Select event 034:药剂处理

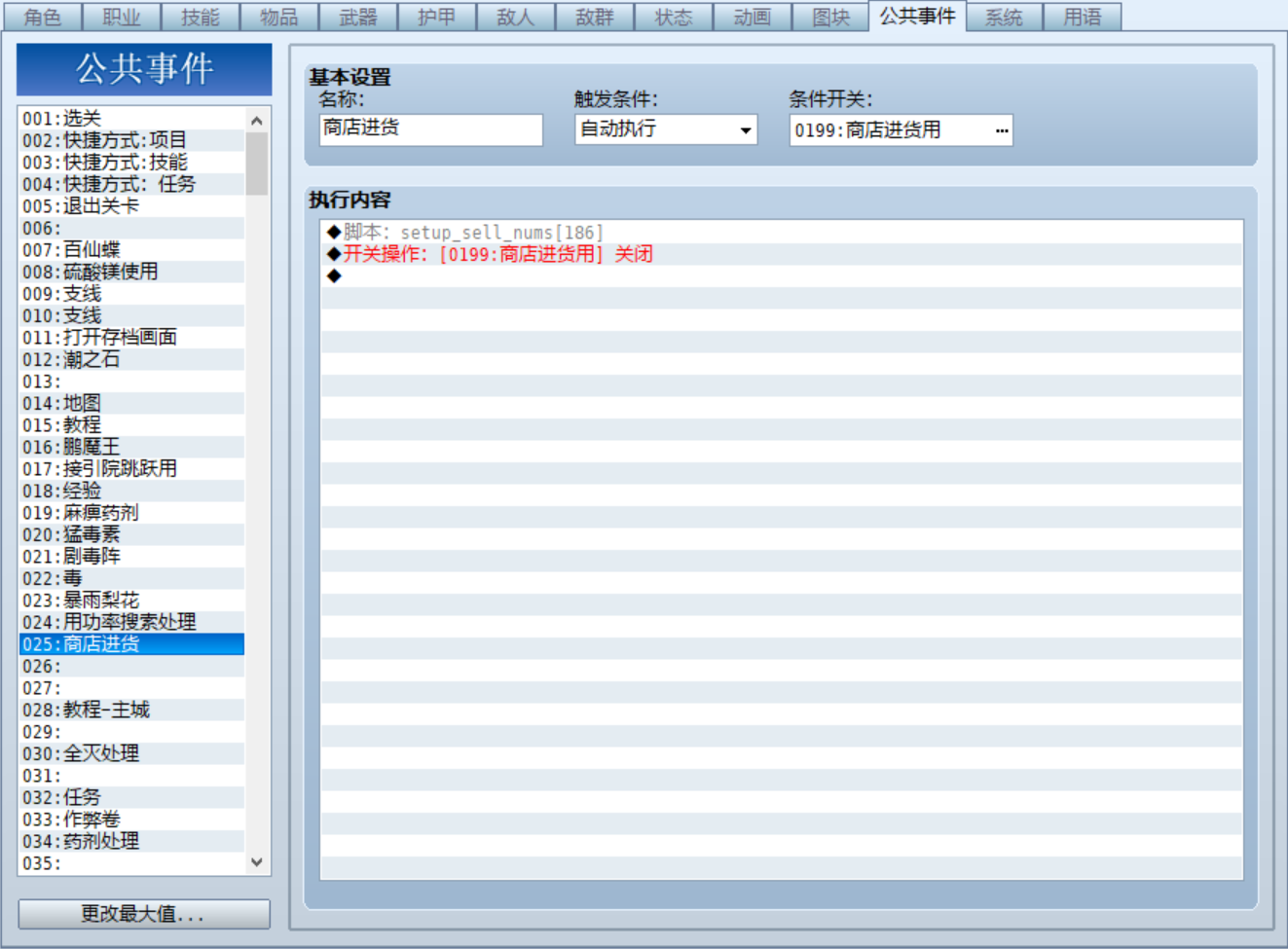[131, 841]
